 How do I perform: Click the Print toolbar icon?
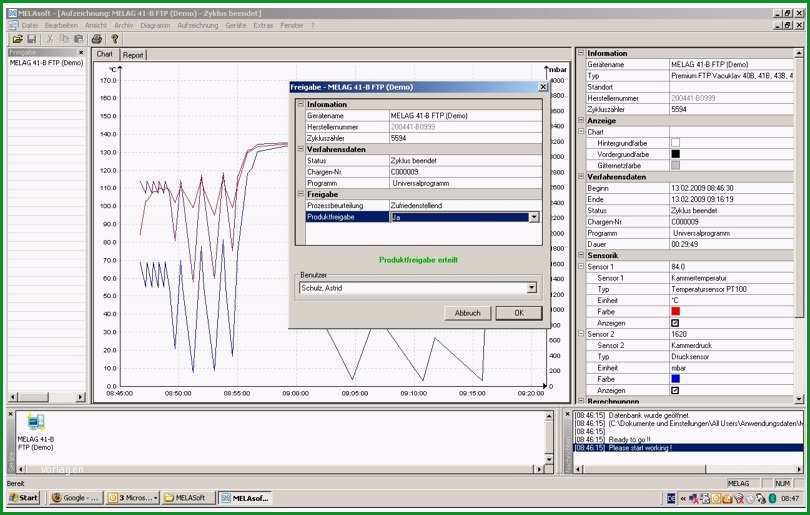[97, 39]
